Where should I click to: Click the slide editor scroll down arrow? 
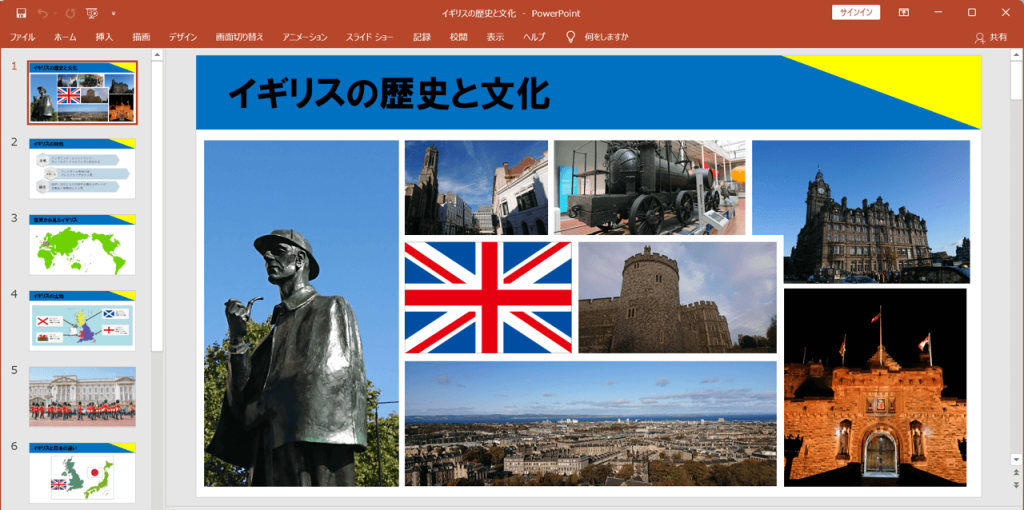point(1016,459)
